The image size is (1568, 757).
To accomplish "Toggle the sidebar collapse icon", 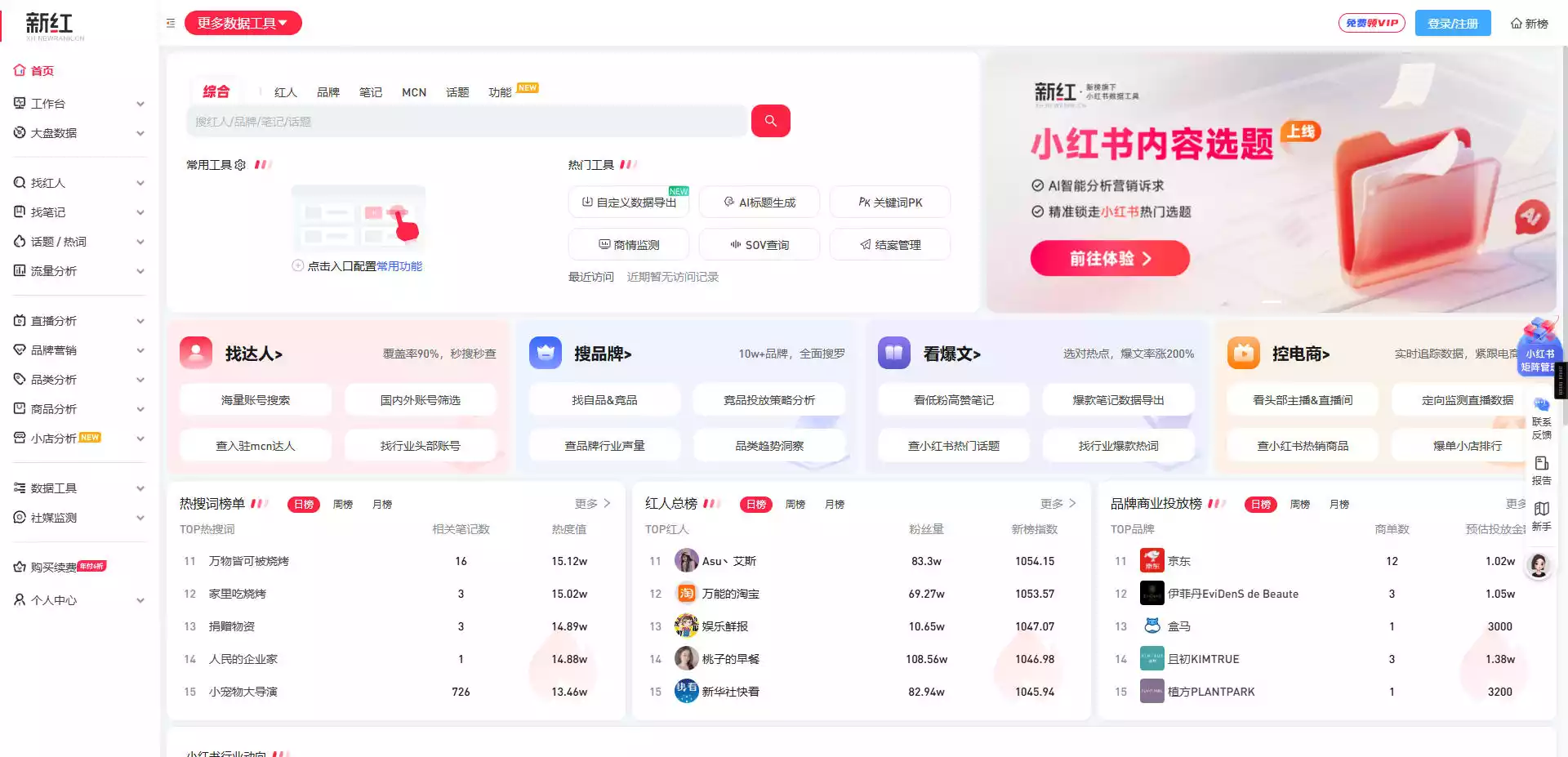I will click(171, 23).
